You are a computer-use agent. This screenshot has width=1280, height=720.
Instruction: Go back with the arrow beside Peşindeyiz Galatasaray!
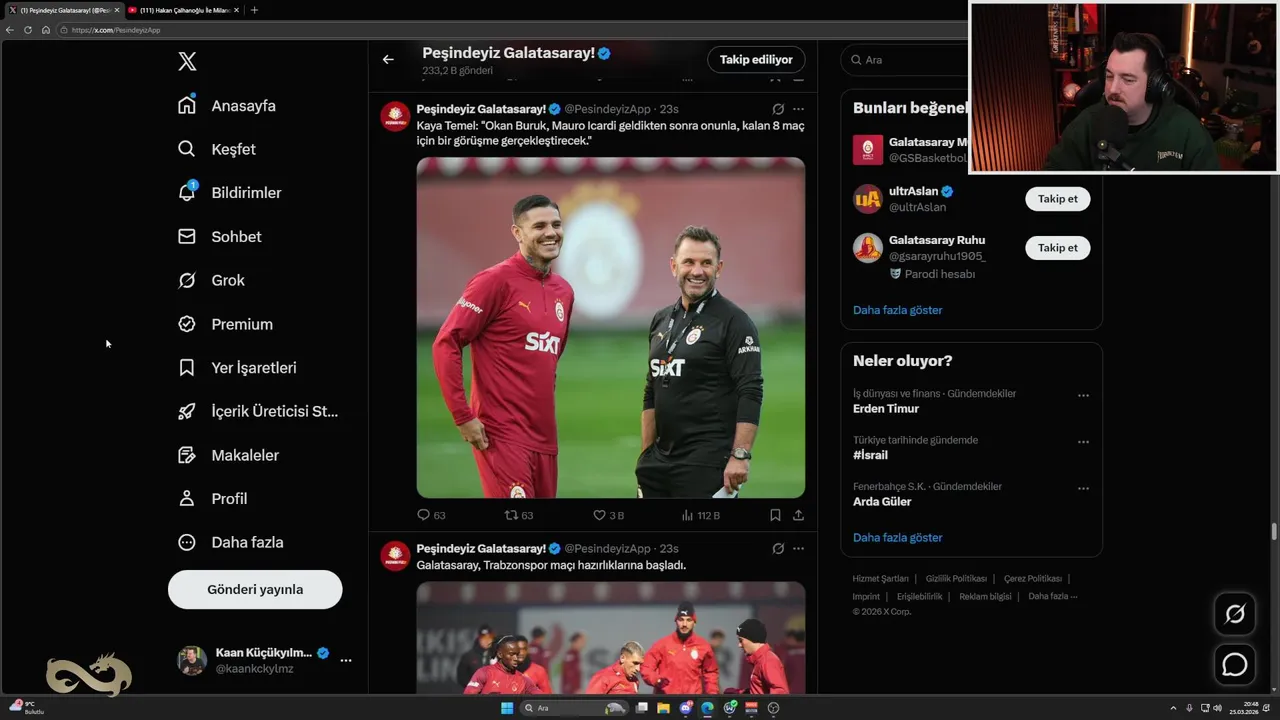point(388,59)
